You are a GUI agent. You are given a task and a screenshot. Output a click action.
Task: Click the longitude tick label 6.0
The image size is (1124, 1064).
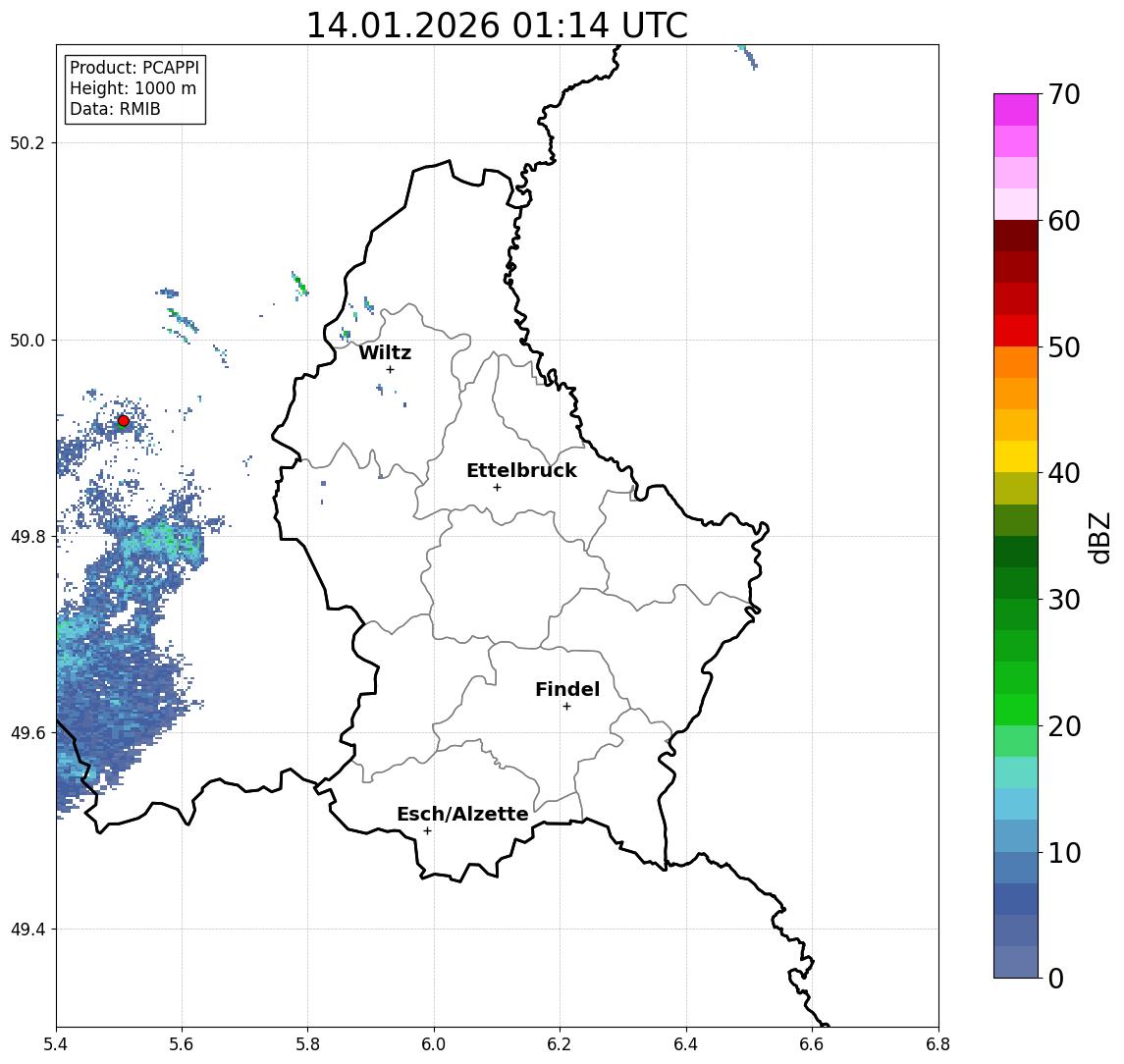pyautogui.click(x=434, y=1044)
